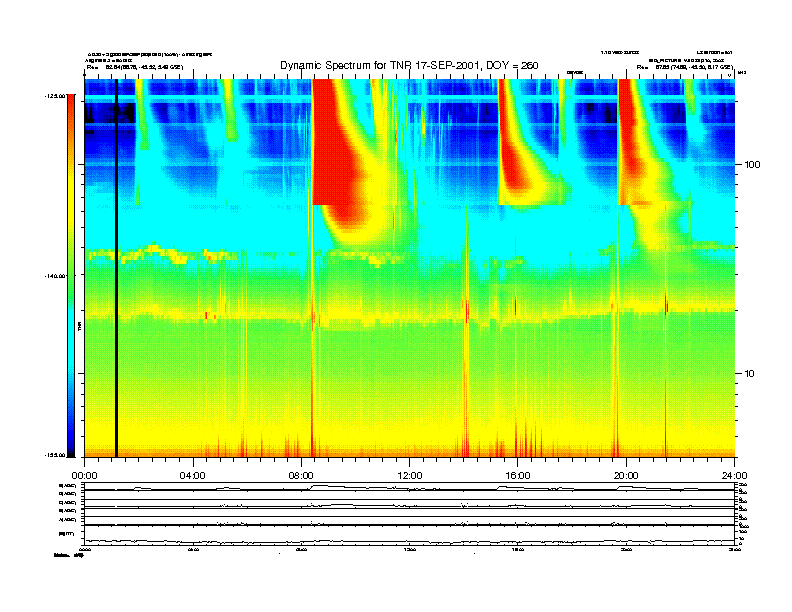Click the vertical rainbow color scale bar
Viewport: 792px width, 612px height.
(71, 276)
